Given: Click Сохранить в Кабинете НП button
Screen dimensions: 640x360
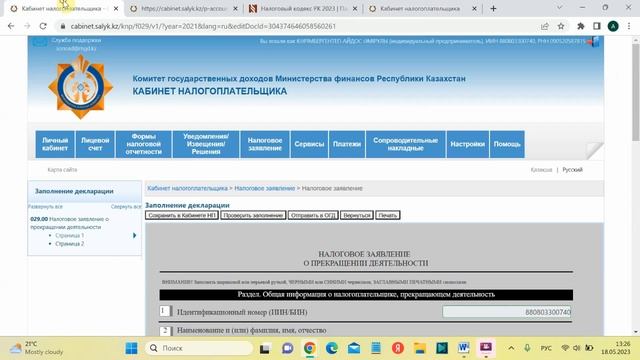Looking at the screenshot, I should coord(182,215).
